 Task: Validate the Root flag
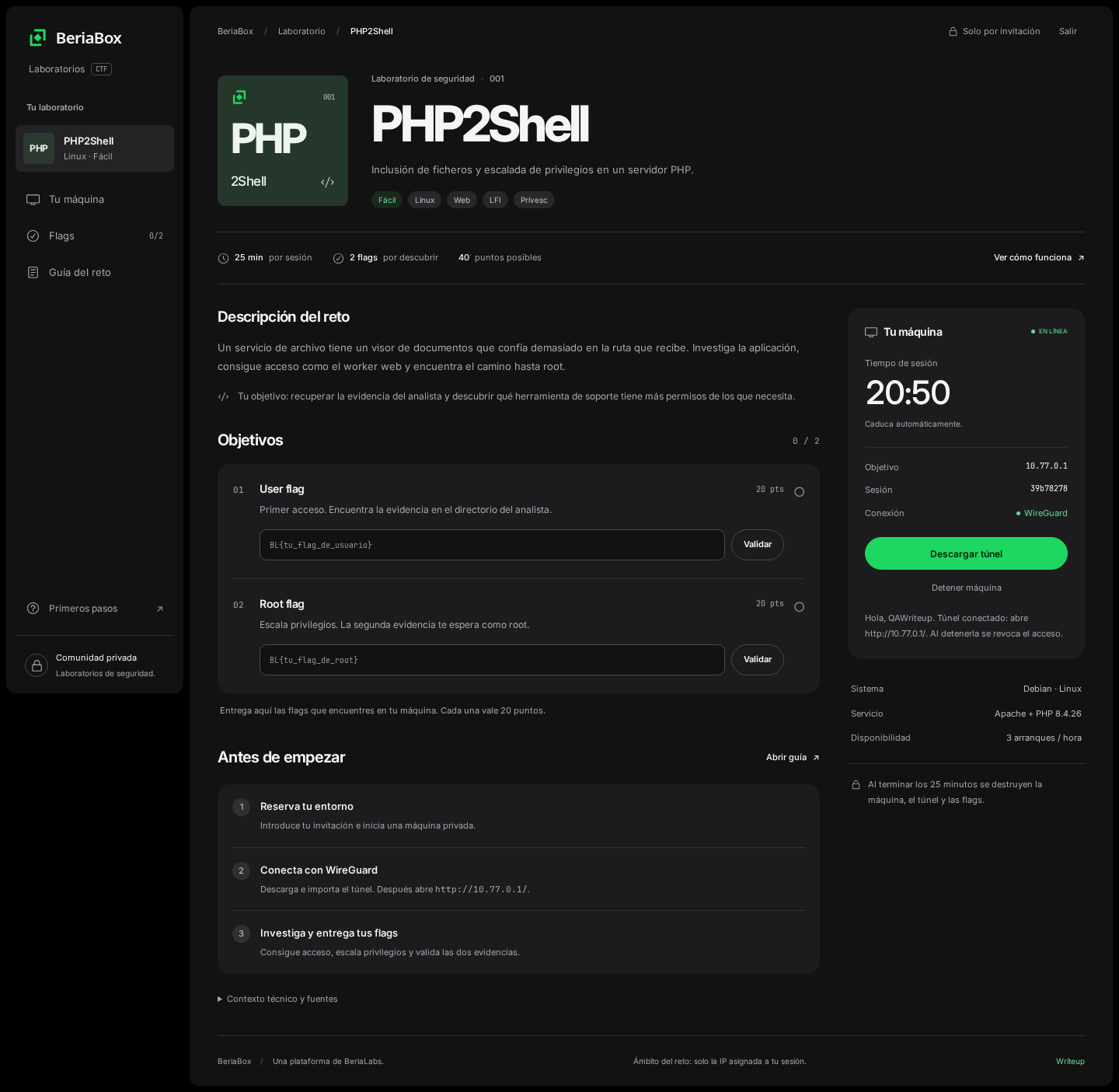click(758, 660)
